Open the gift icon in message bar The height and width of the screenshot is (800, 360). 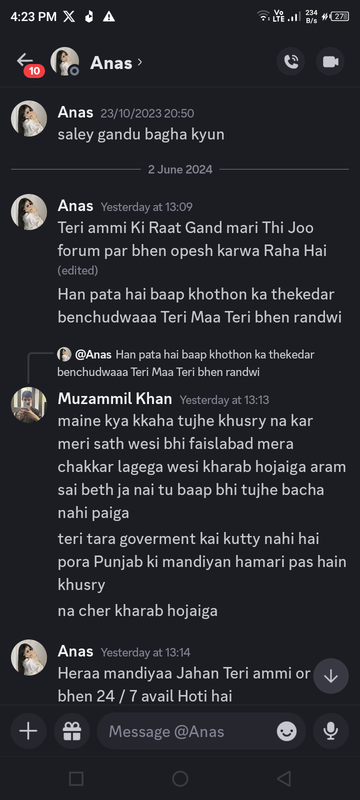[x=72, y=731]
